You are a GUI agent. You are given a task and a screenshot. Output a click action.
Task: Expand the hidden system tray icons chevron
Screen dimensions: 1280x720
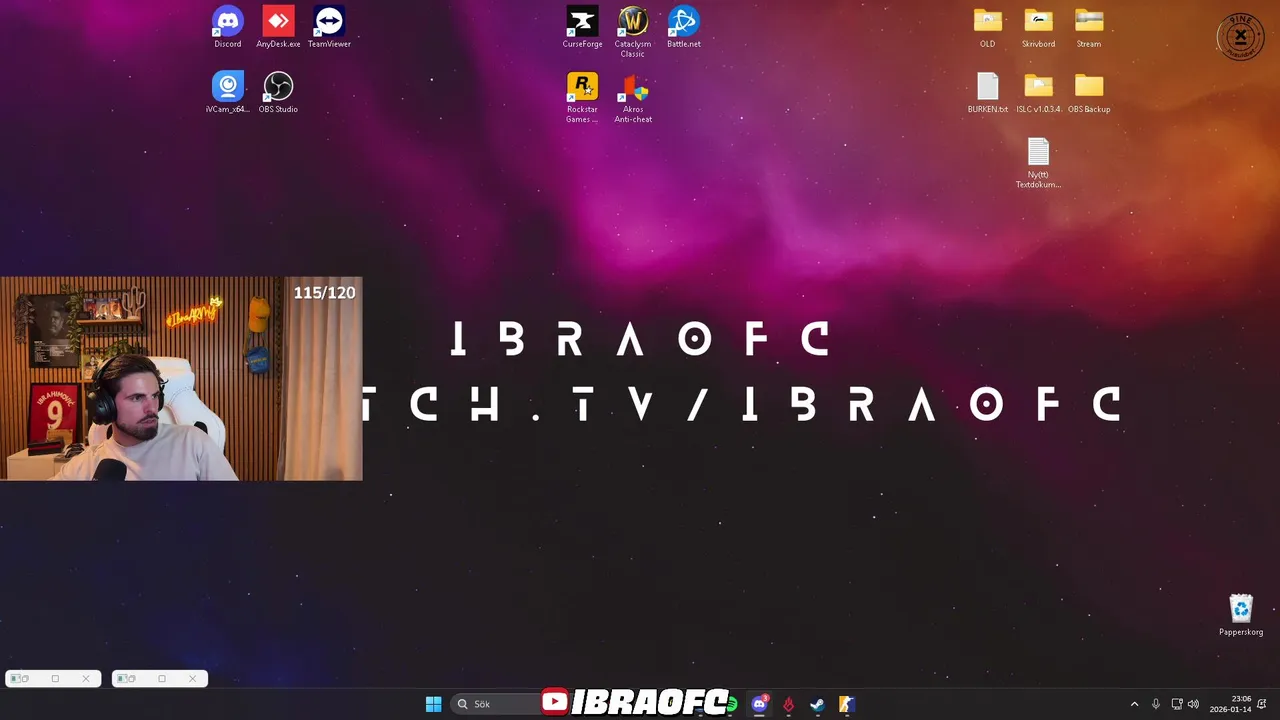coord(1134,704)
